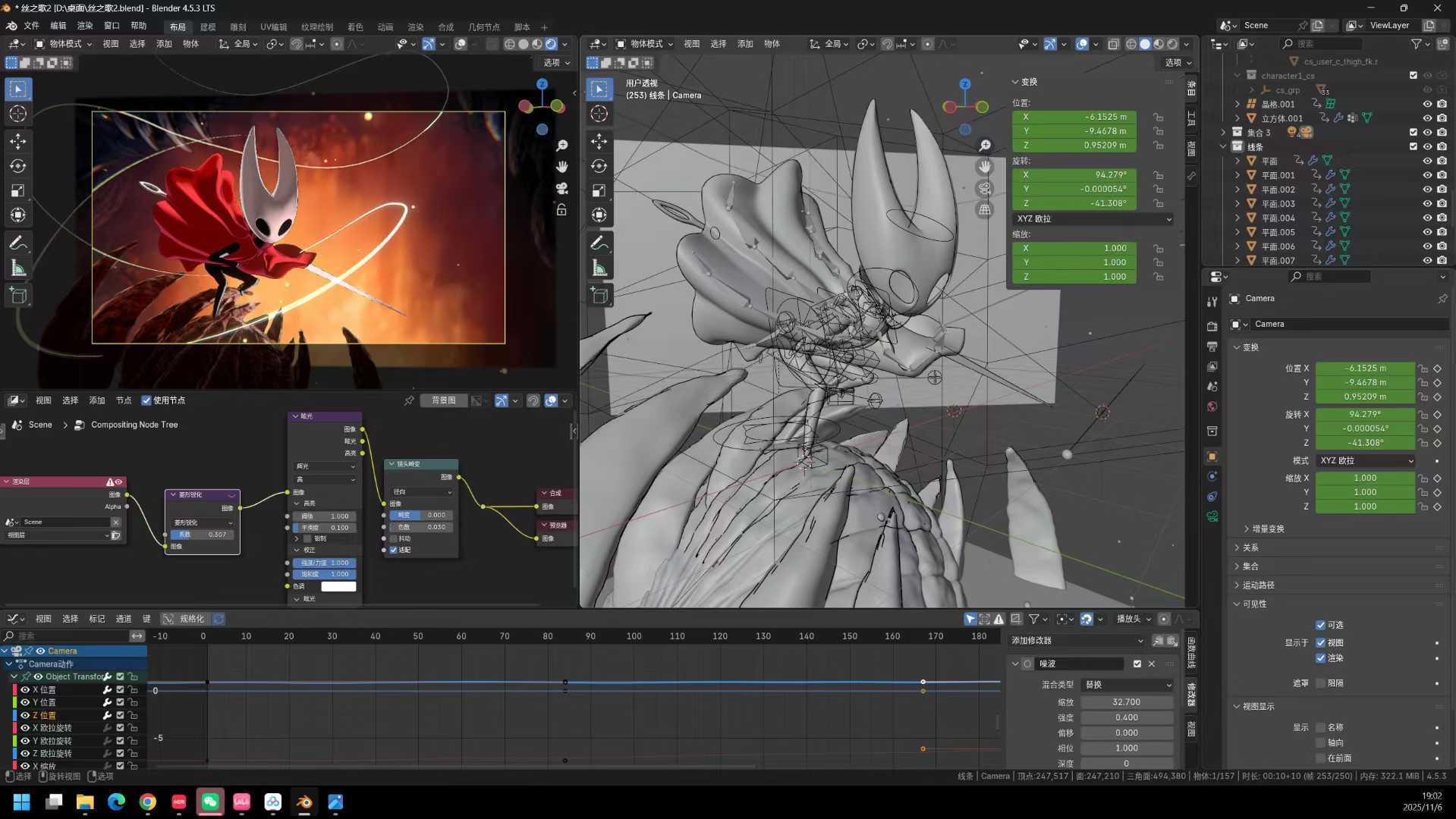This screenshot has height=819, width=1456.
Task: Click the pan hand icon in the left viewport
Action: 562,166
